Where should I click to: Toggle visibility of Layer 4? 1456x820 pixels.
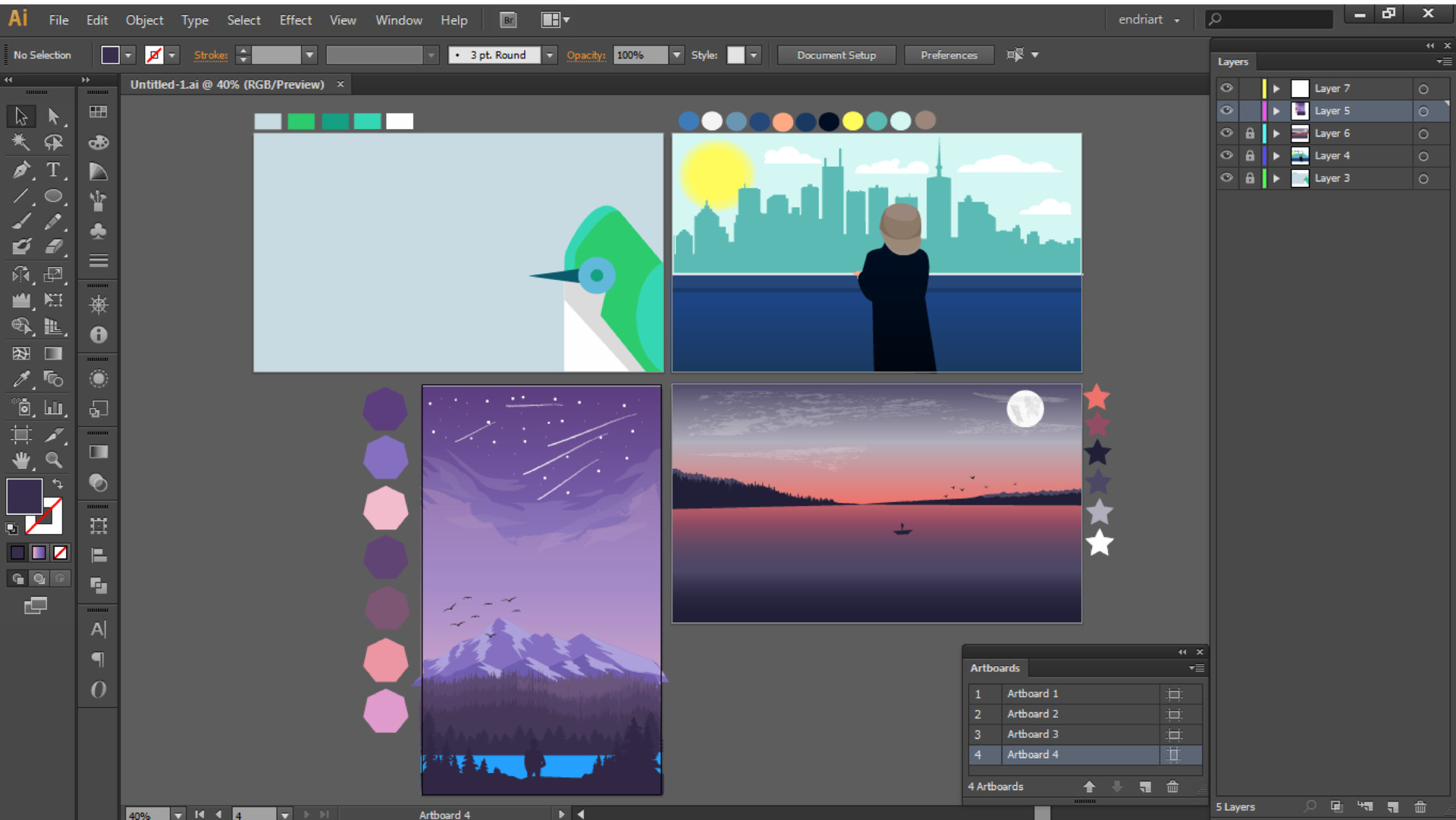click(1226, 156)
